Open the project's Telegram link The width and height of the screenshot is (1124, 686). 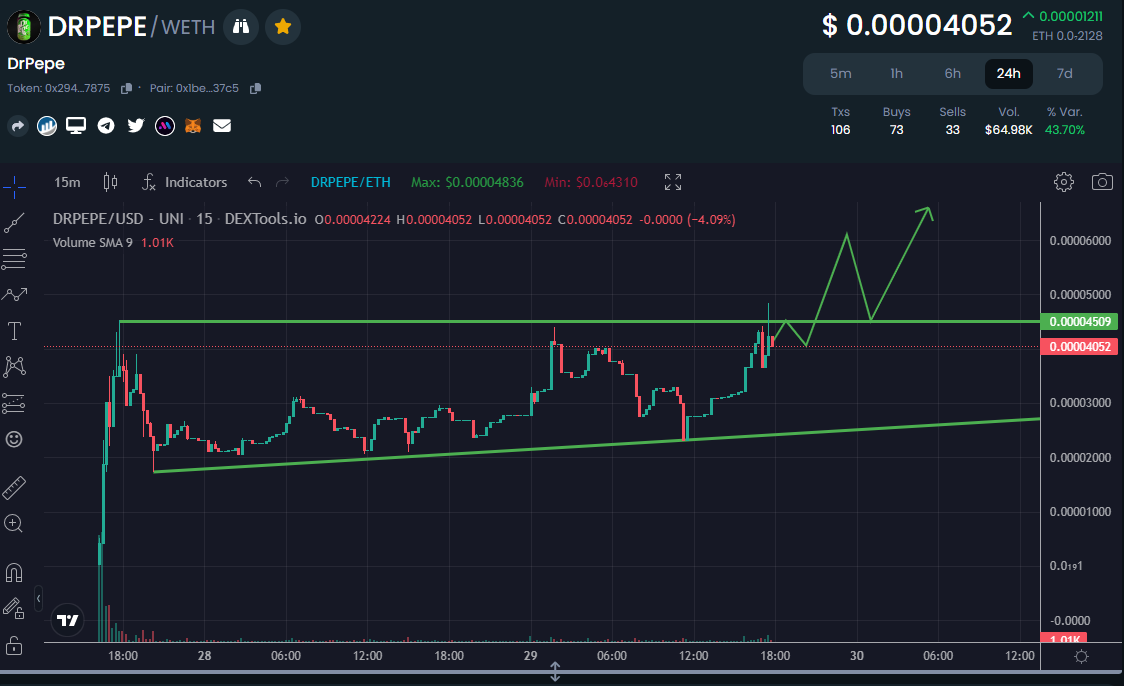(105, 125)
